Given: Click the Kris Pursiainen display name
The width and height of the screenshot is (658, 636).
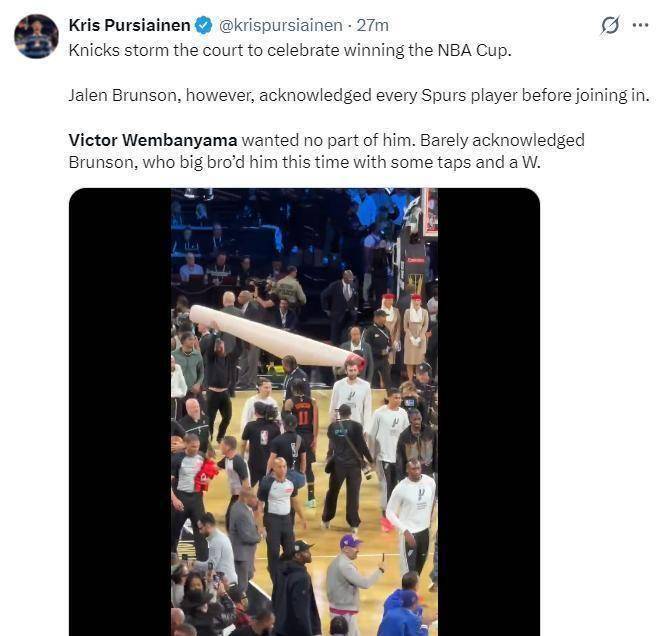Looking at the screenshot, I should [x=129, y=25].
